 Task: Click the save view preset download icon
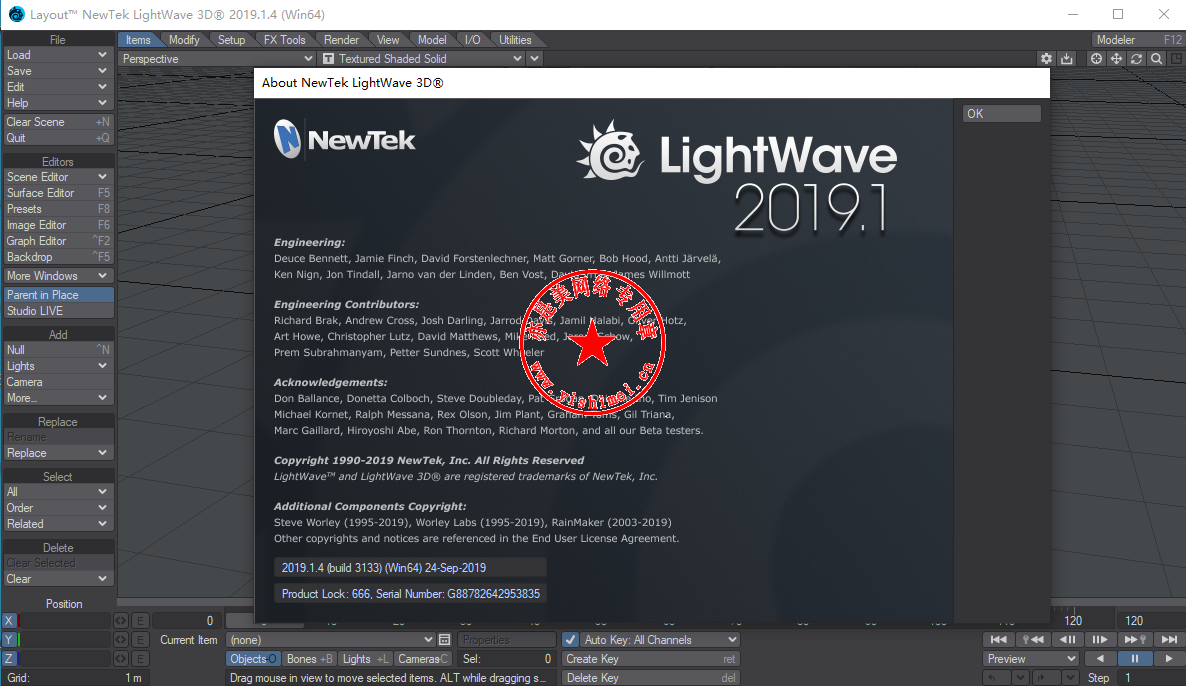1066,58
